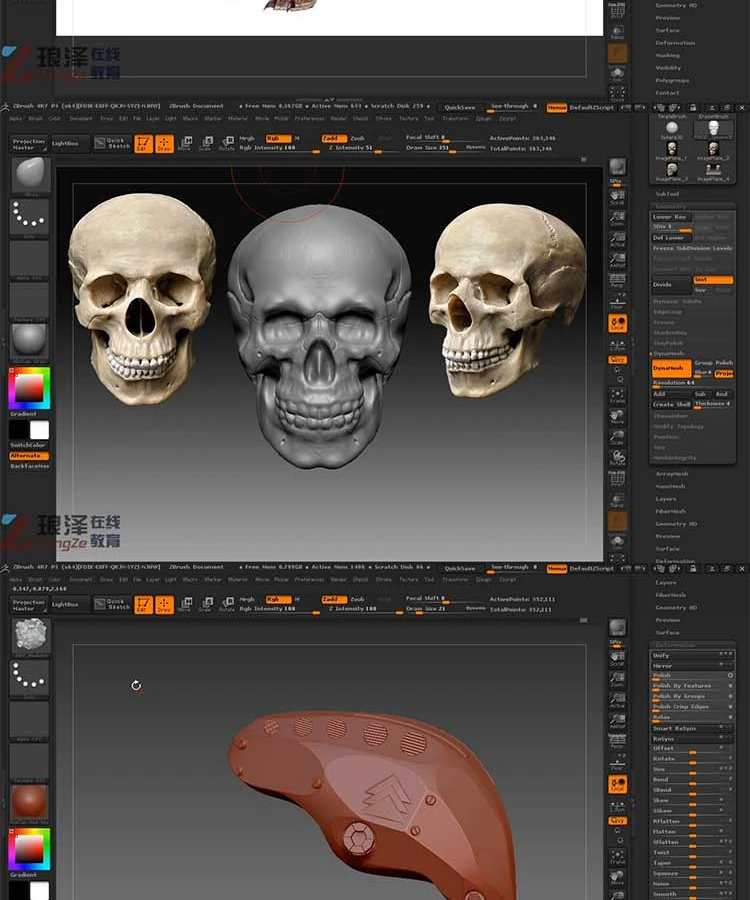This screenshot has width=750, height=900.
Task: Toggle Local symmetry in skull window shelf
Action: (x=617, y=324)
